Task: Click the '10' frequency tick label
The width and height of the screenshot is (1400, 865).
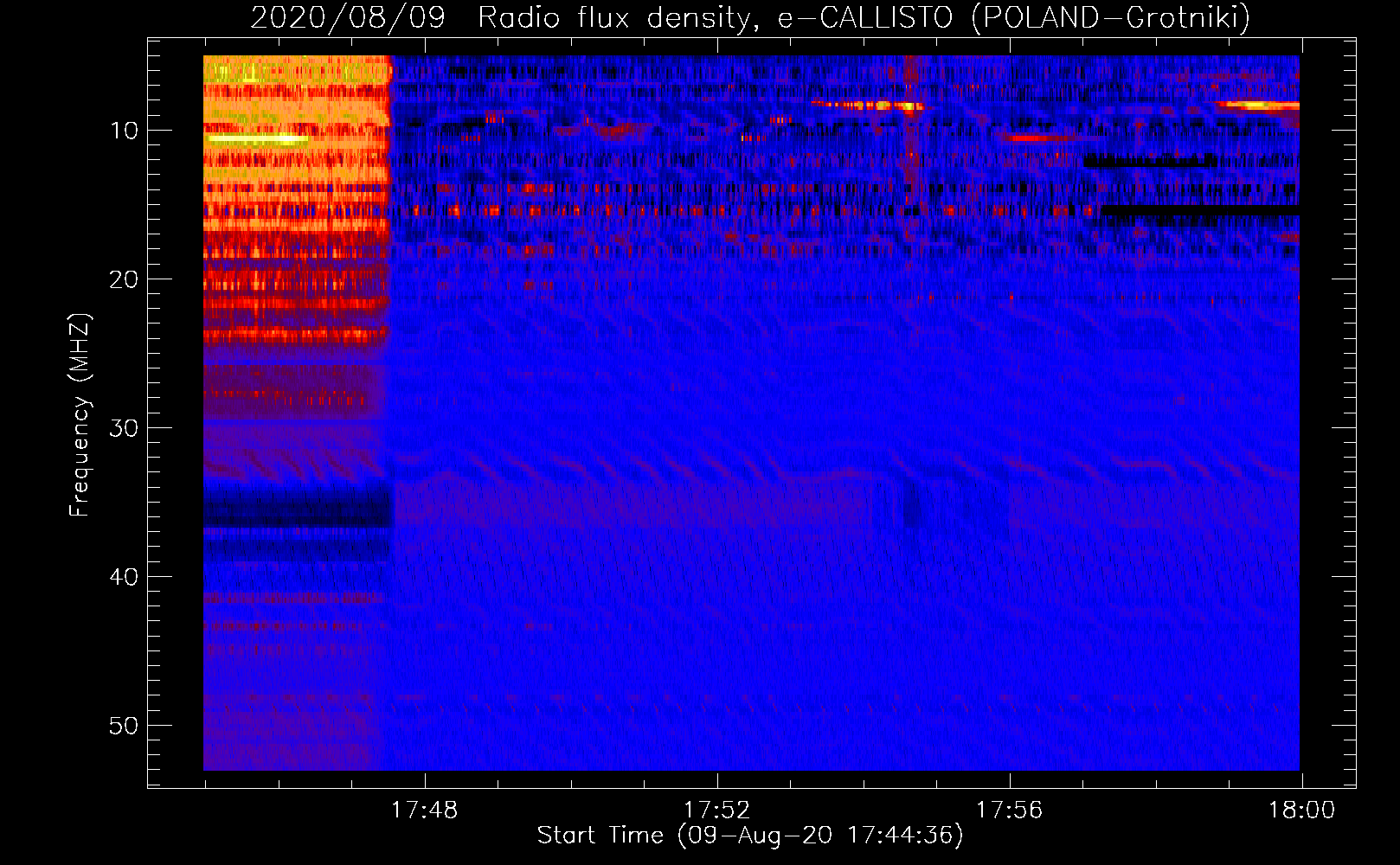Action: [124, 131]
